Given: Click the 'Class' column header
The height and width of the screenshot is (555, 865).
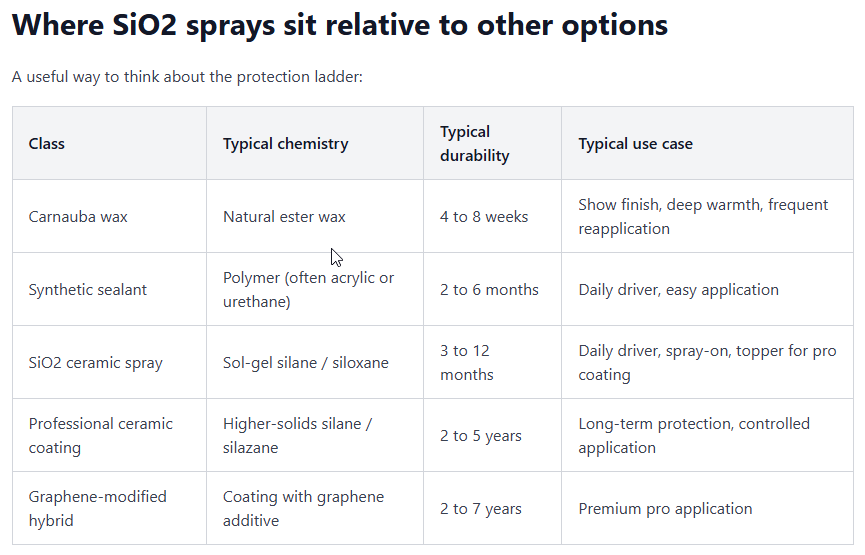Looking at the screenshot, I should coord(109,143).
